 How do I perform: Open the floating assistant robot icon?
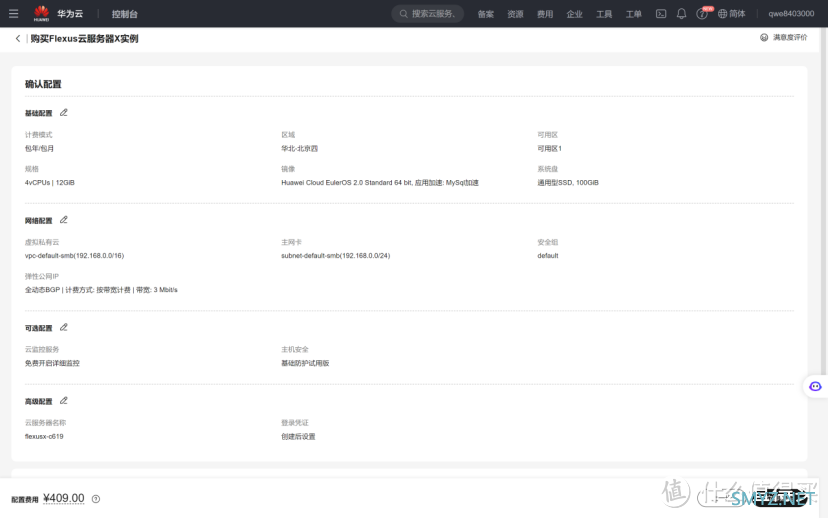(815, 387)
